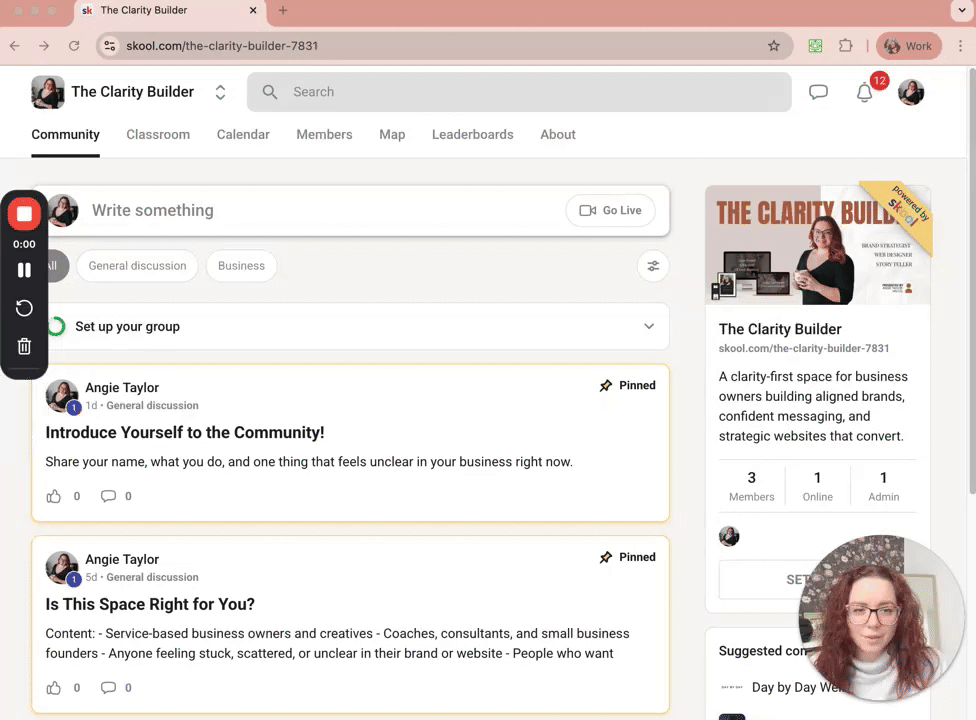Pause the screen recording

[24, 269]
